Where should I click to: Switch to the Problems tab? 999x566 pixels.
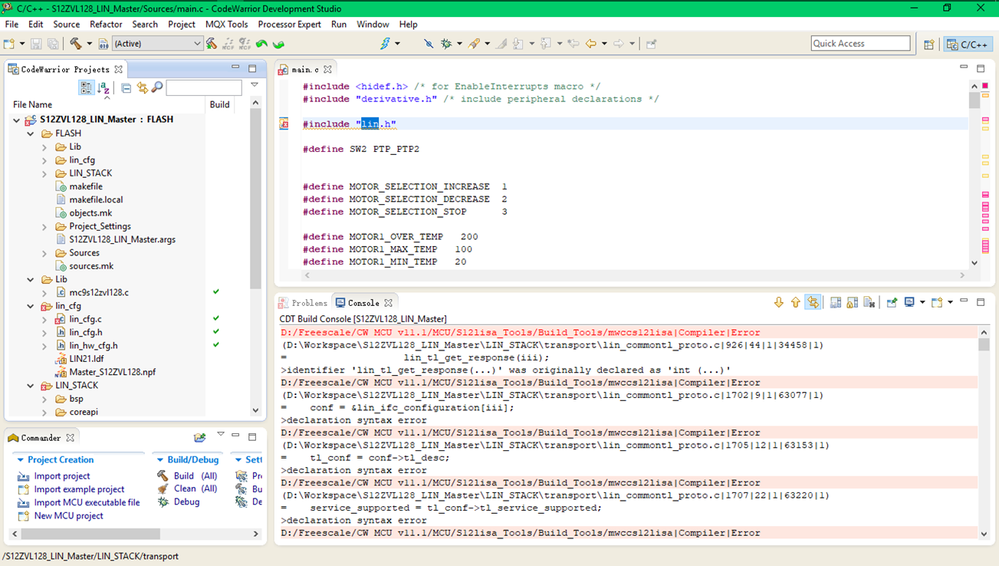[x=303, y=303]
